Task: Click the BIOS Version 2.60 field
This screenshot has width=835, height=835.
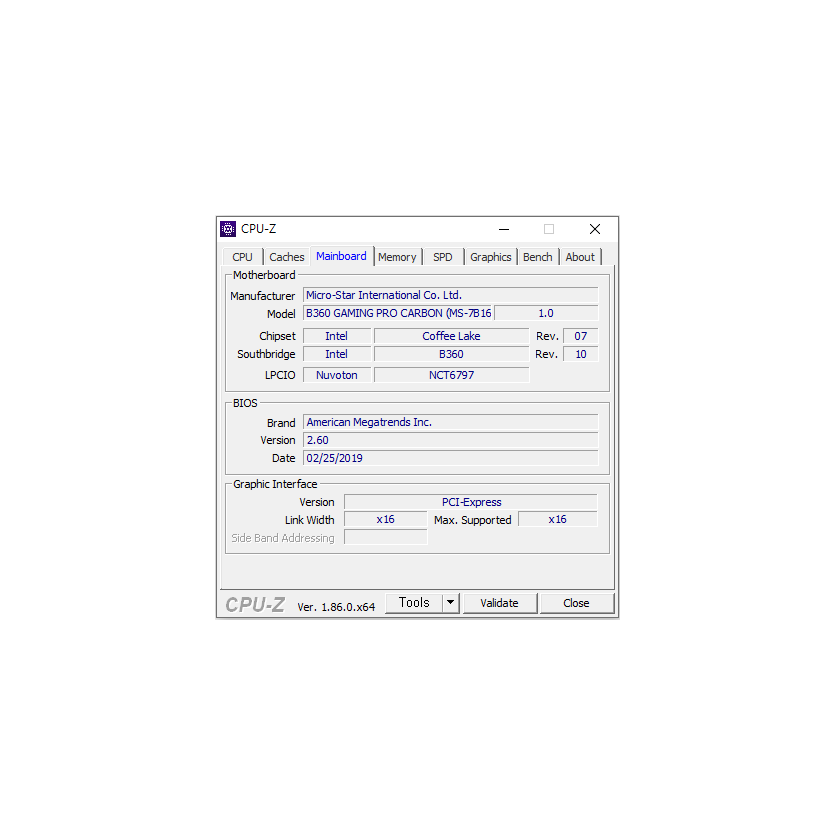Action: [451, 440]
